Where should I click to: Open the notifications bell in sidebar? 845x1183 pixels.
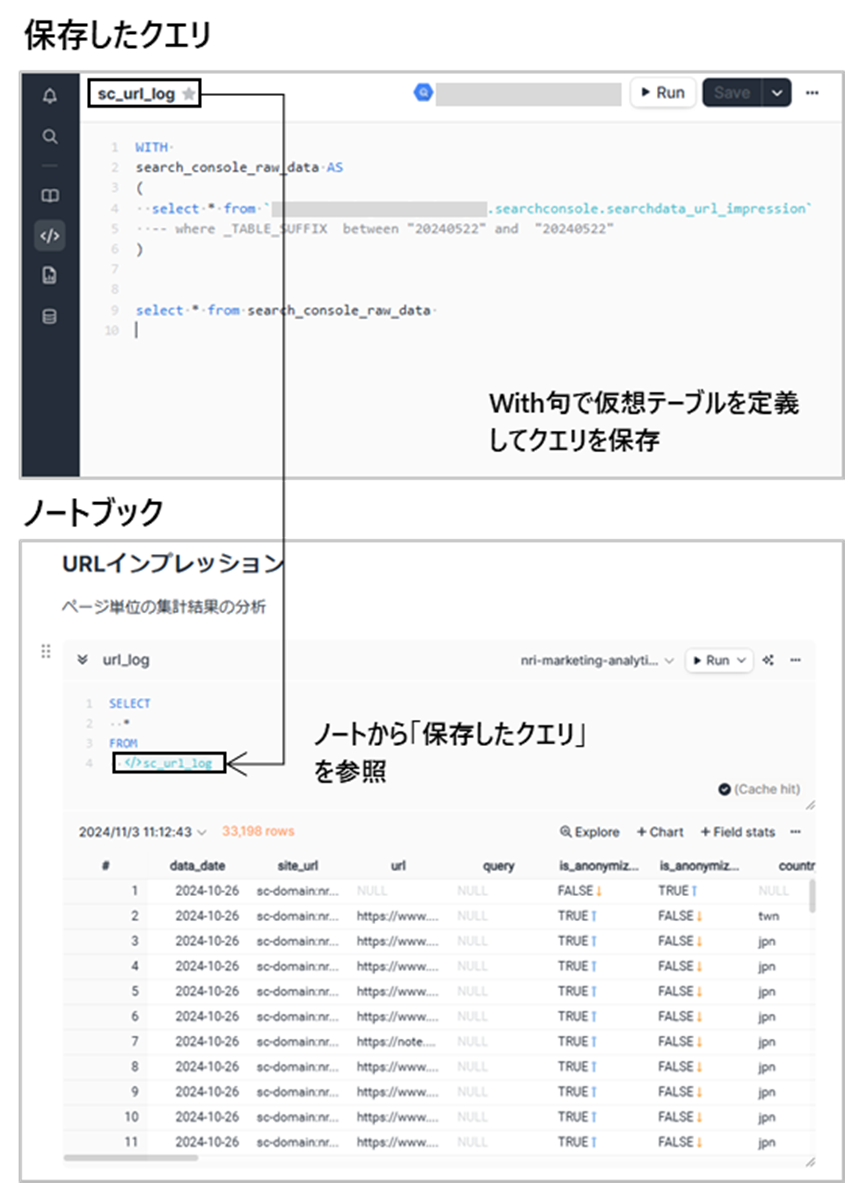click(49, 96)
